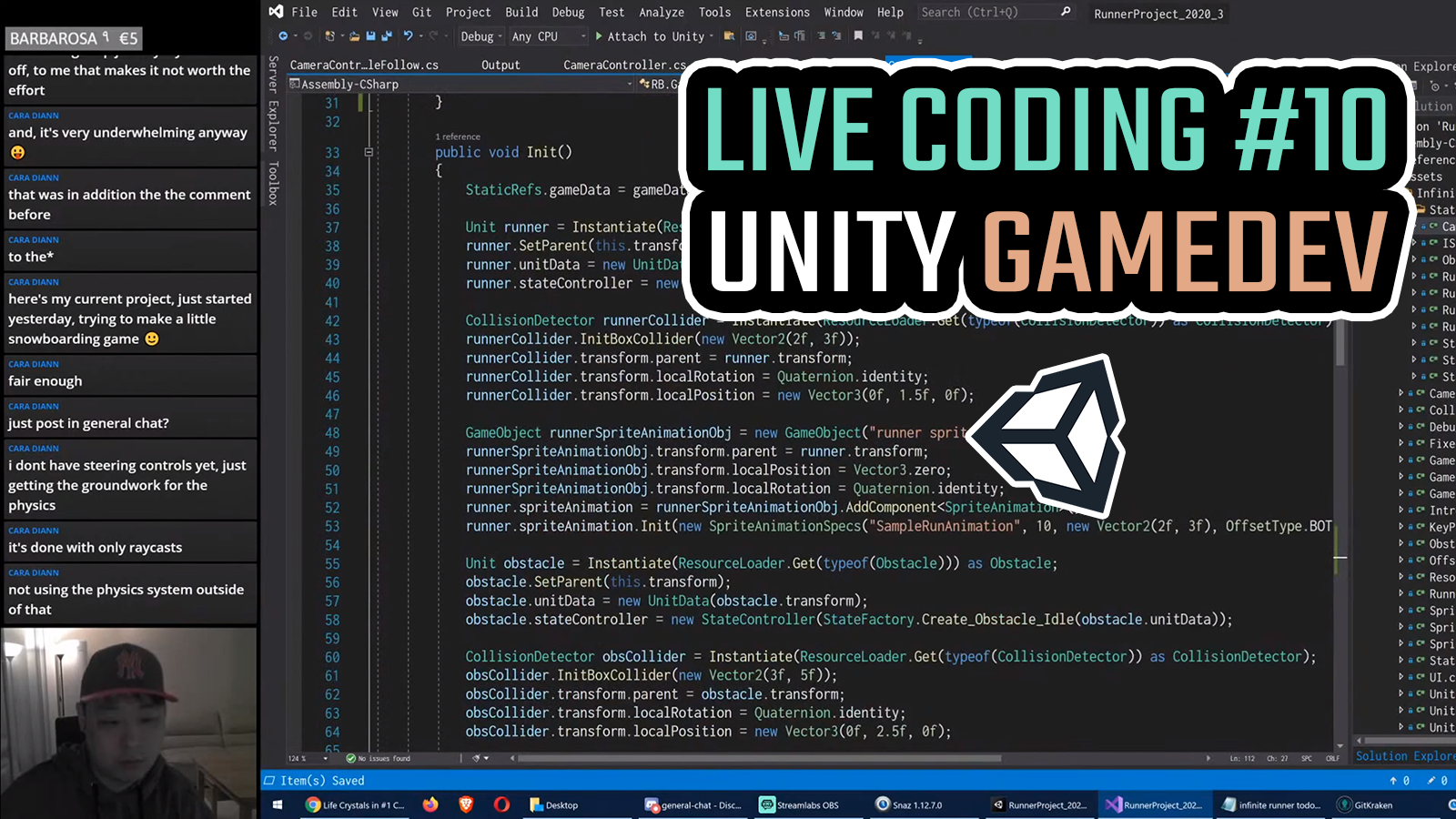Click the Toggle bookmark icon
The width and height of the screenshot is (1456, 819).
click(858, 36)
